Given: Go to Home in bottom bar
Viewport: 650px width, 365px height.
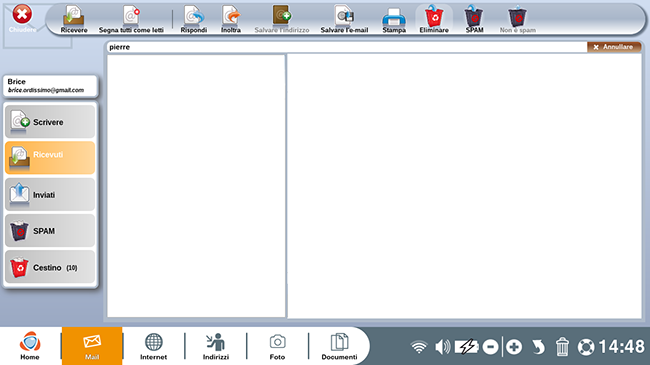Looking at the screenshot, I should click(30, 346).
